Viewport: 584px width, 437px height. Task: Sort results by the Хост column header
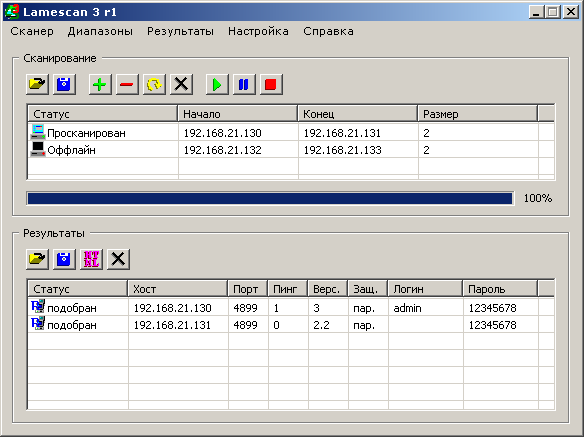tap(178, 289)
